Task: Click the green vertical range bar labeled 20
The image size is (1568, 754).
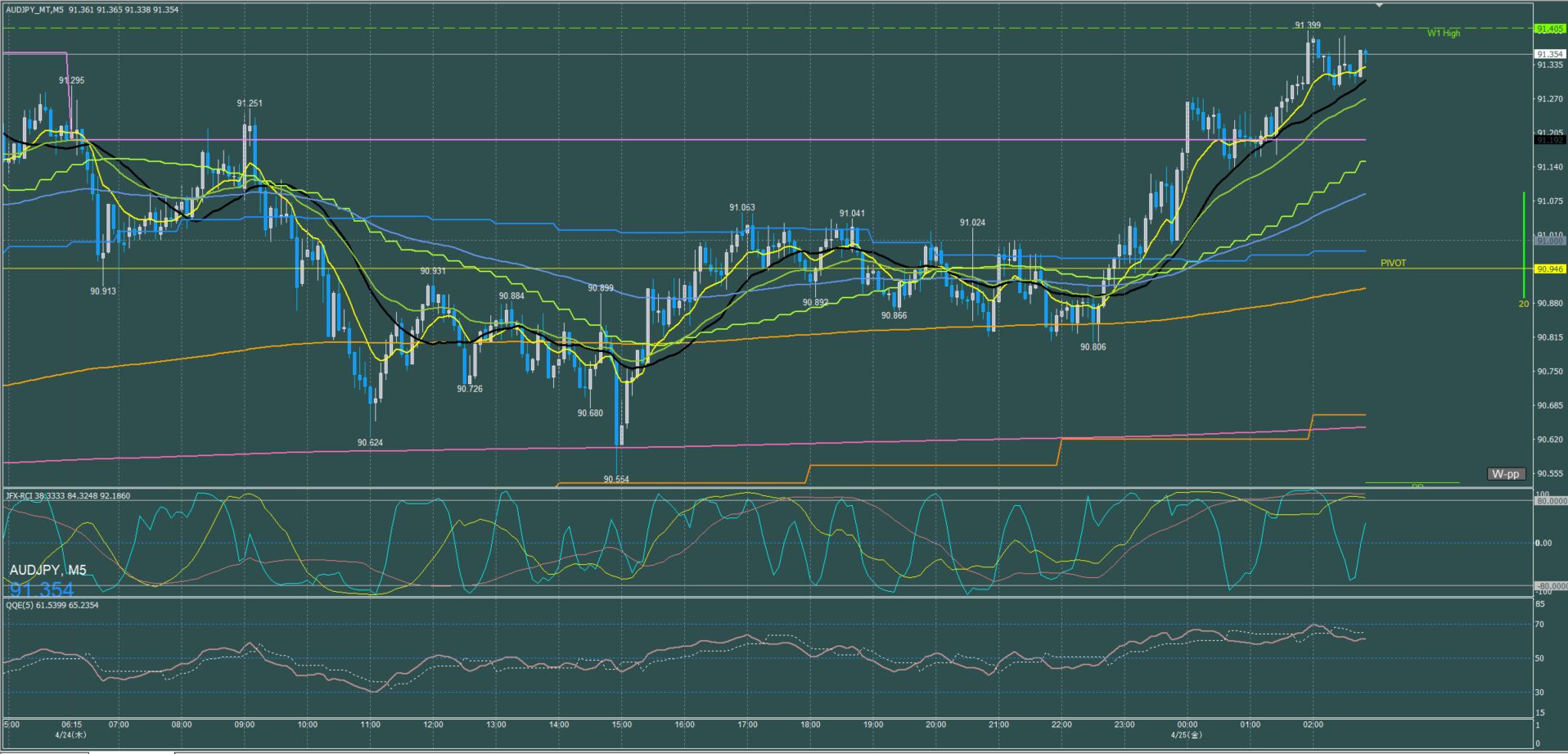Action: [x=1524, y=246]
